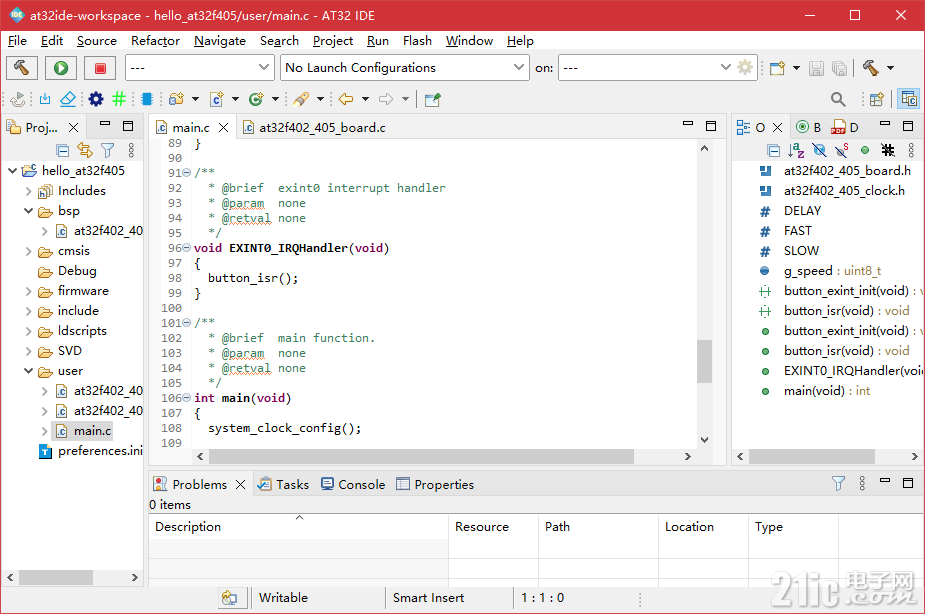Collapse hello_at32f405 project node
The height and width of the screenshot is (614, 925).
click(12, 171)
